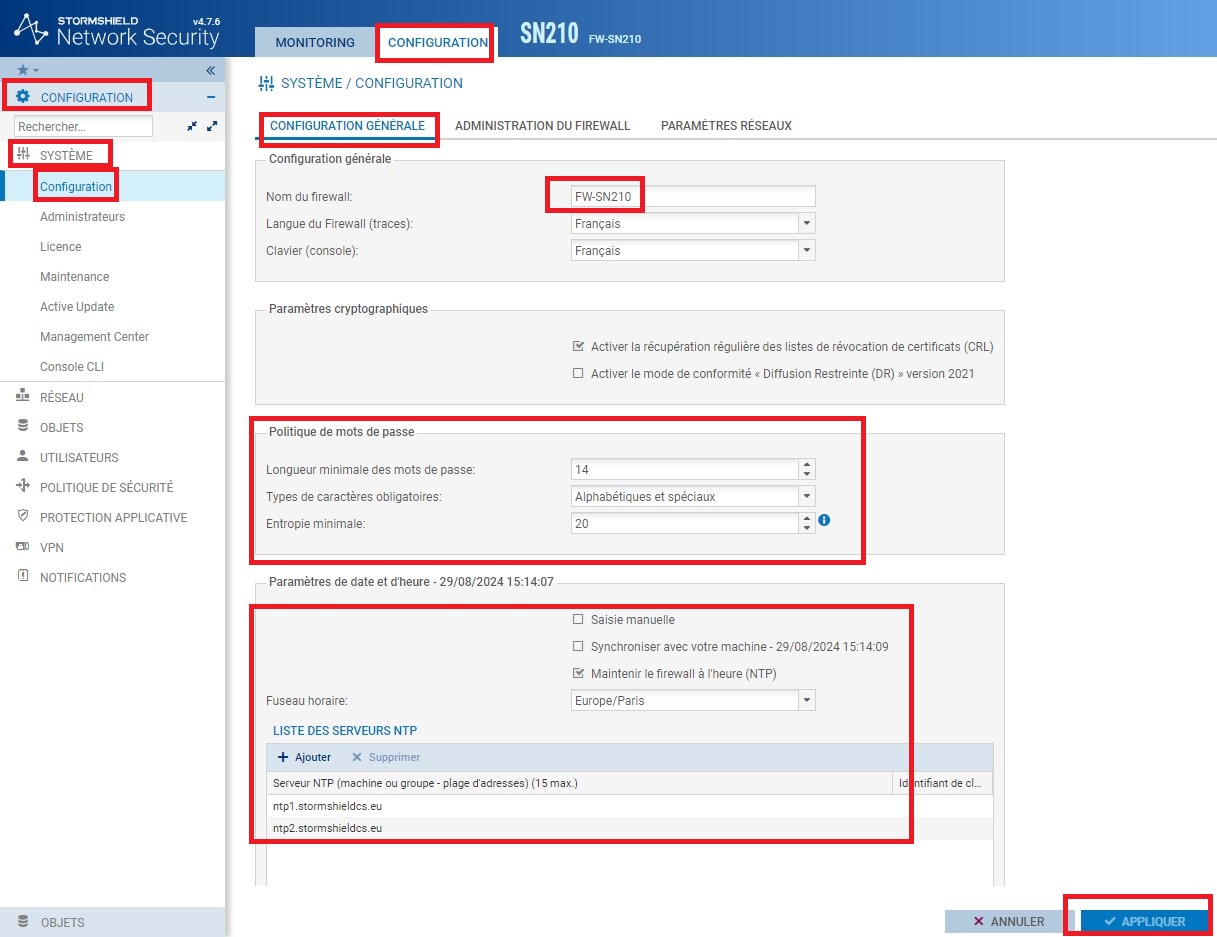Click the entropy info icon
Image resolution: width=1217 pixels, height=937 pixels.
825,521
